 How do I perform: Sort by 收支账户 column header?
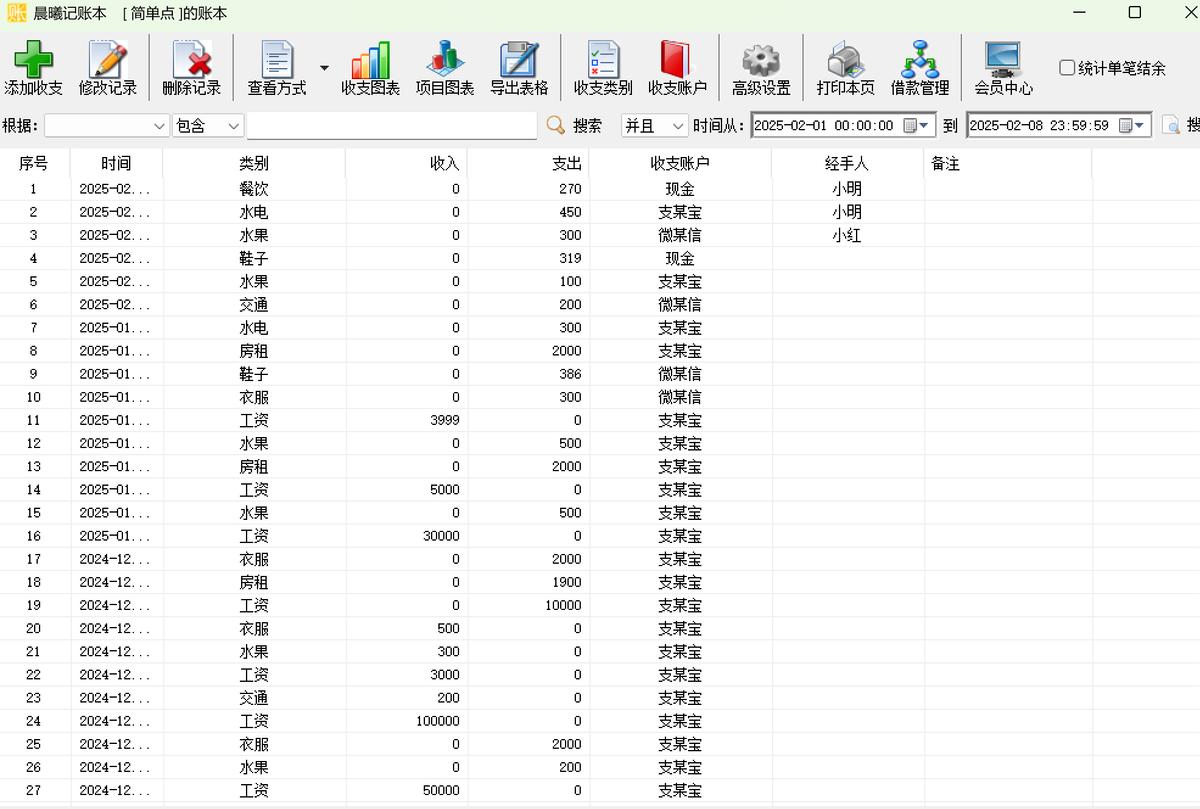680,164
